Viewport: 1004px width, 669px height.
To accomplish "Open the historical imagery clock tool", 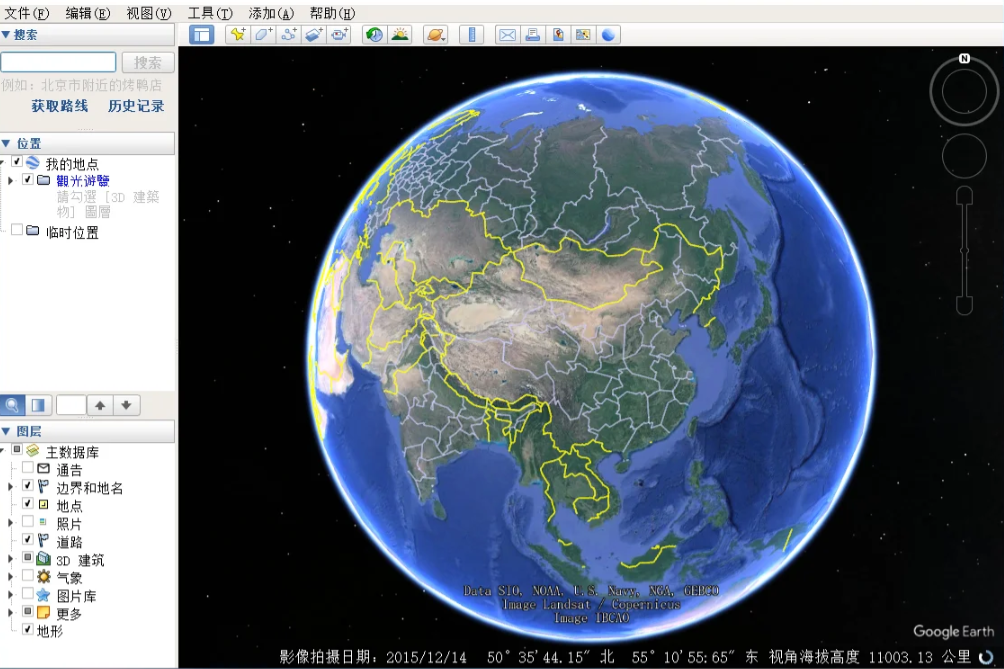I will click(374, 35).
